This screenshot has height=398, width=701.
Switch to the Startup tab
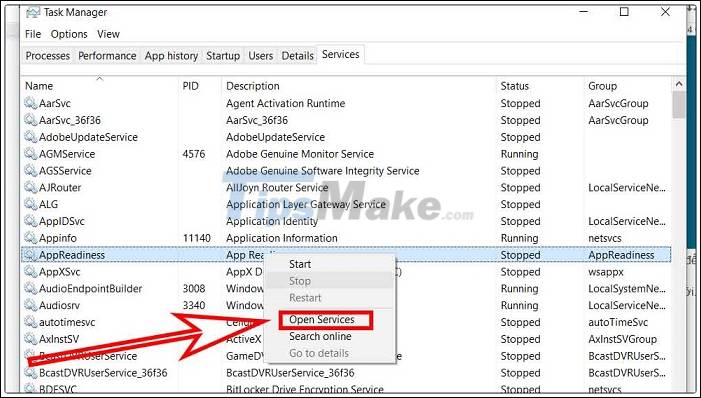pos(223,56)
